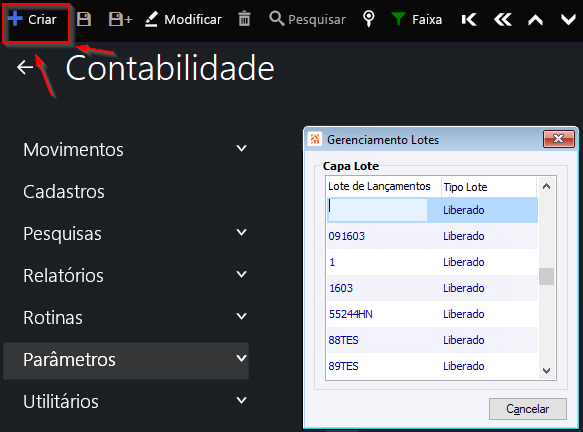Go back with the left arrow

click(x=25, y=67)
